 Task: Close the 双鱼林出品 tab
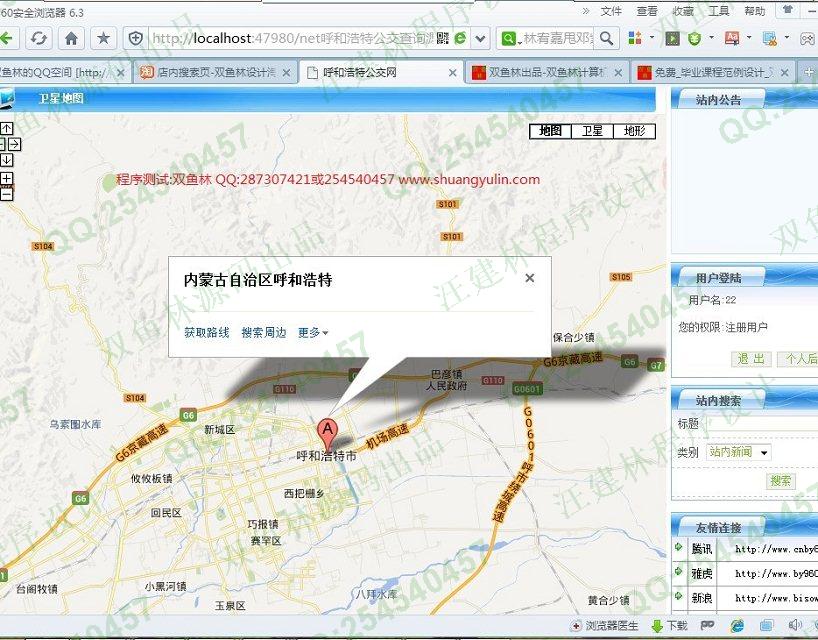[x=618, y=73]
